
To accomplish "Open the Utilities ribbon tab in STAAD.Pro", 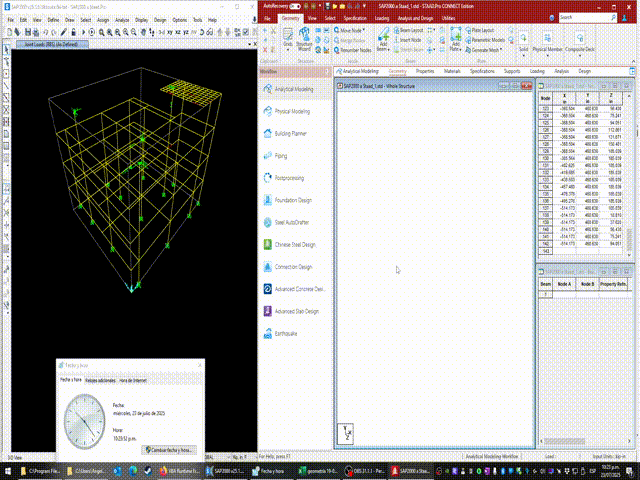I will (x=448, y=18).
